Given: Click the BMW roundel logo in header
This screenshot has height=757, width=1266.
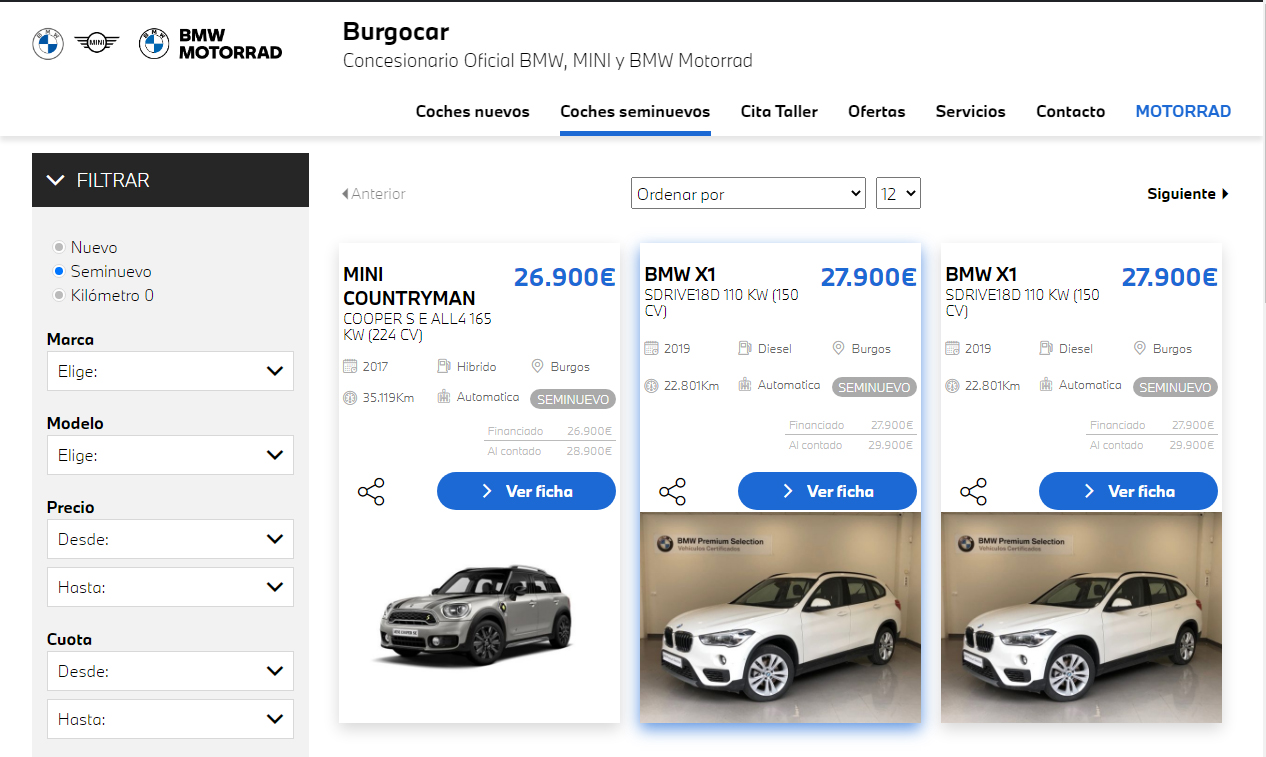Looking at the screenshot, I should 48,43.
